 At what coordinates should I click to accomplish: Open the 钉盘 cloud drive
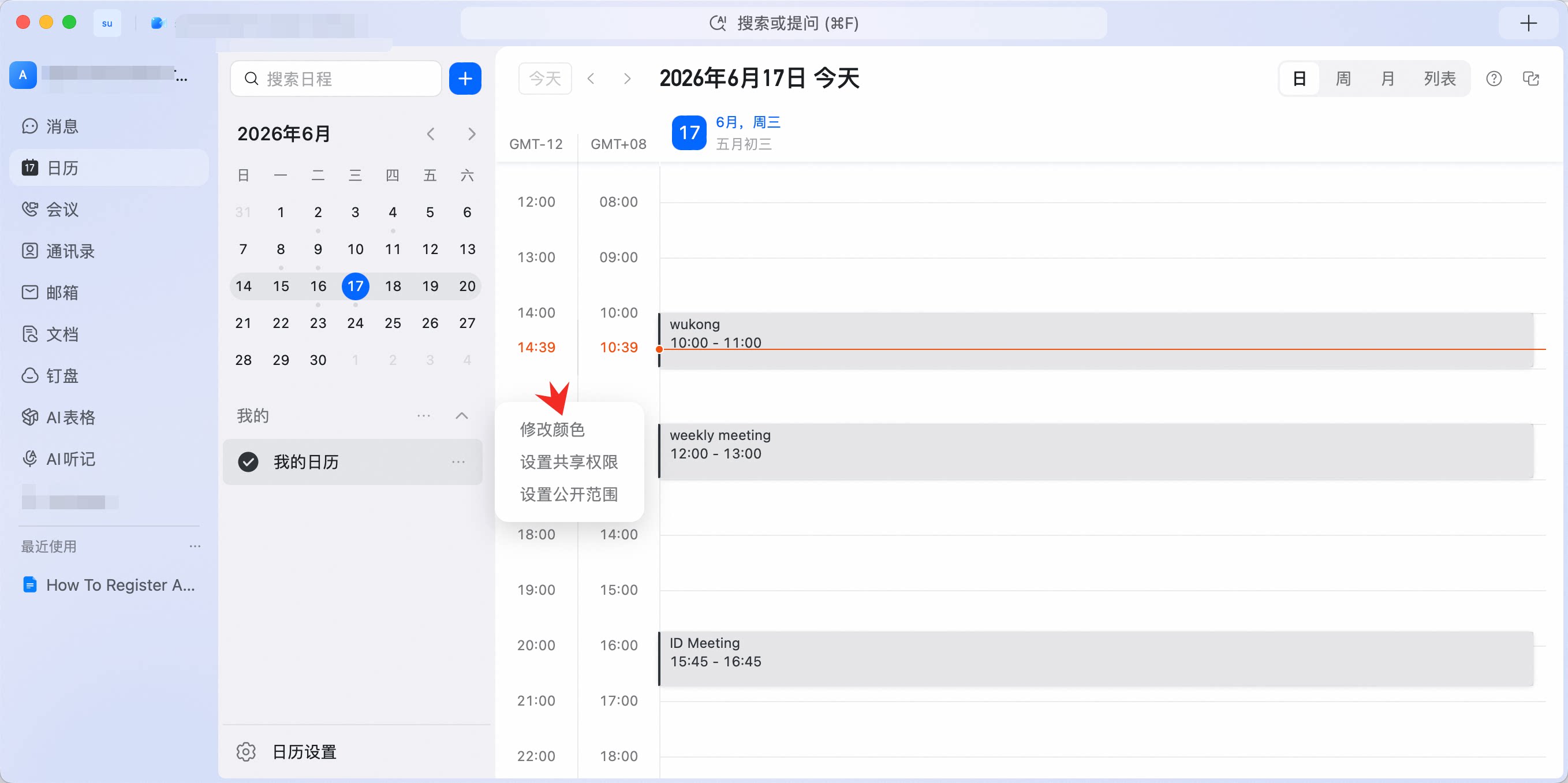(x=51, y=376)
